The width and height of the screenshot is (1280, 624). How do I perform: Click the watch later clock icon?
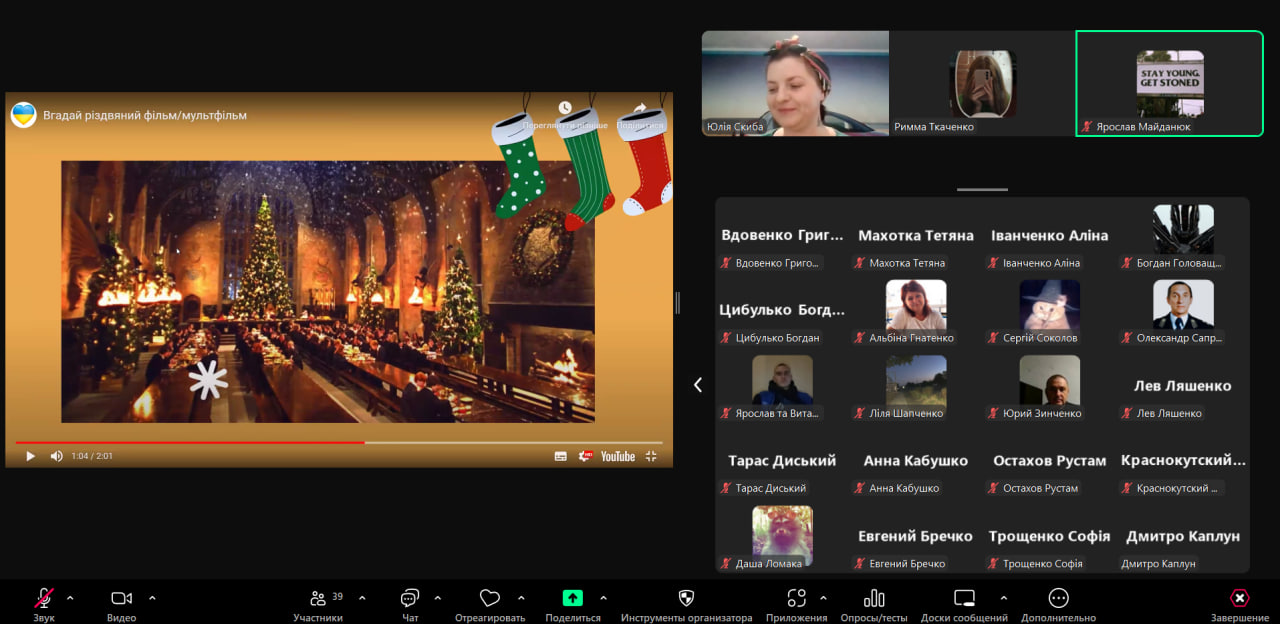tap(565, 108)
